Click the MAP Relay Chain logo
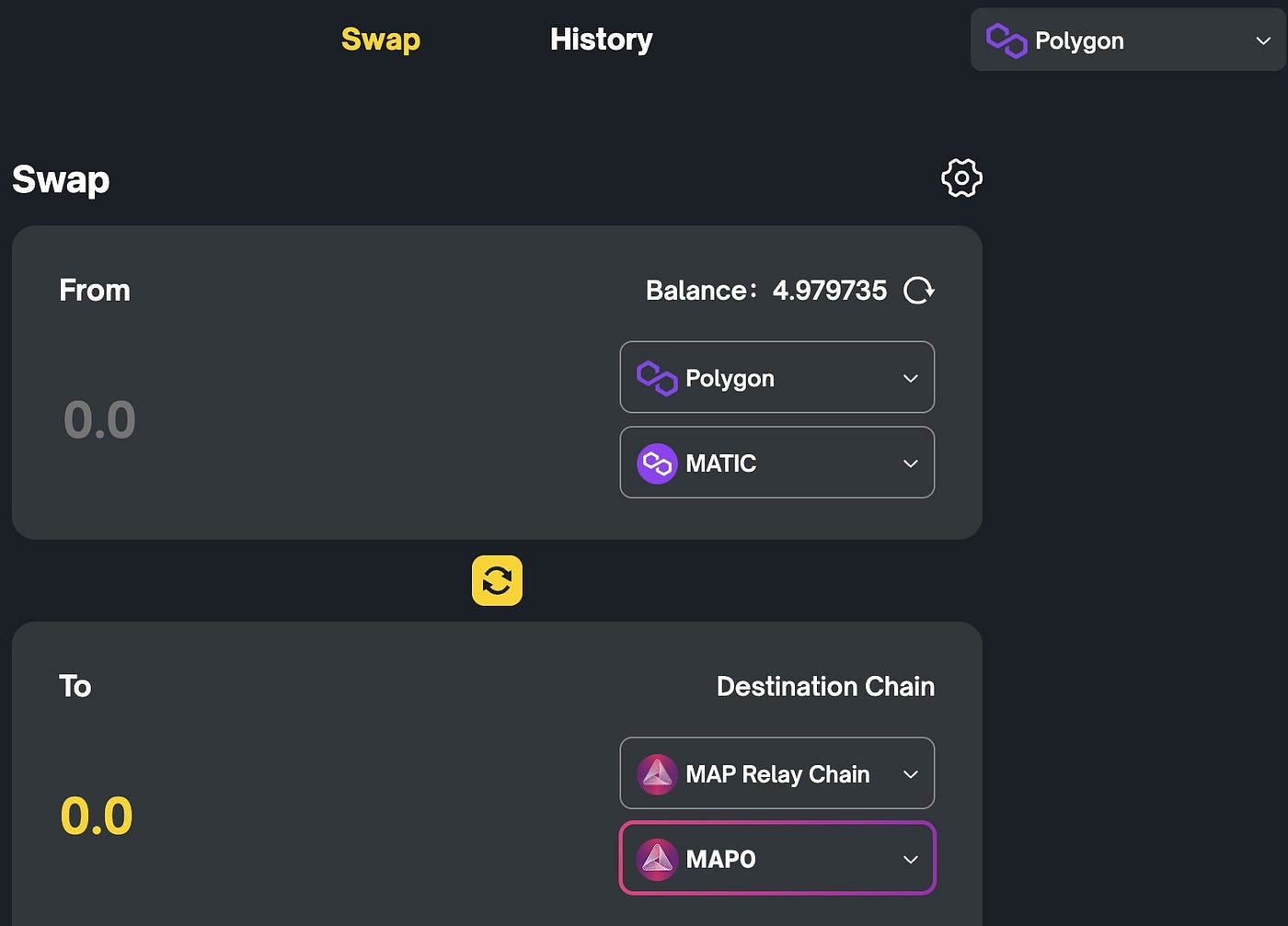 [657, 774]
